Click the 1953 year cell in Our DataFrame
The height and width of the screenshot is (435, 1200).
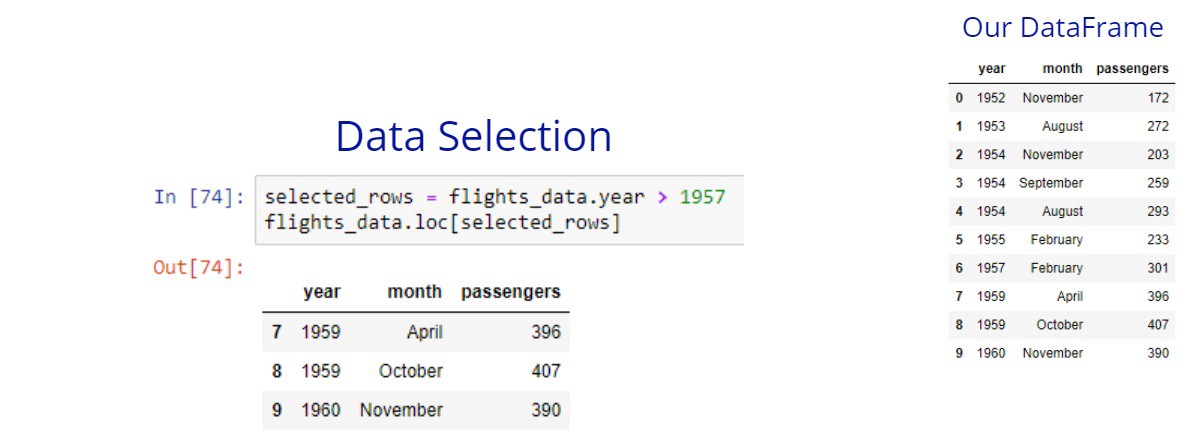pyautogui.click(x=991, y=126)
